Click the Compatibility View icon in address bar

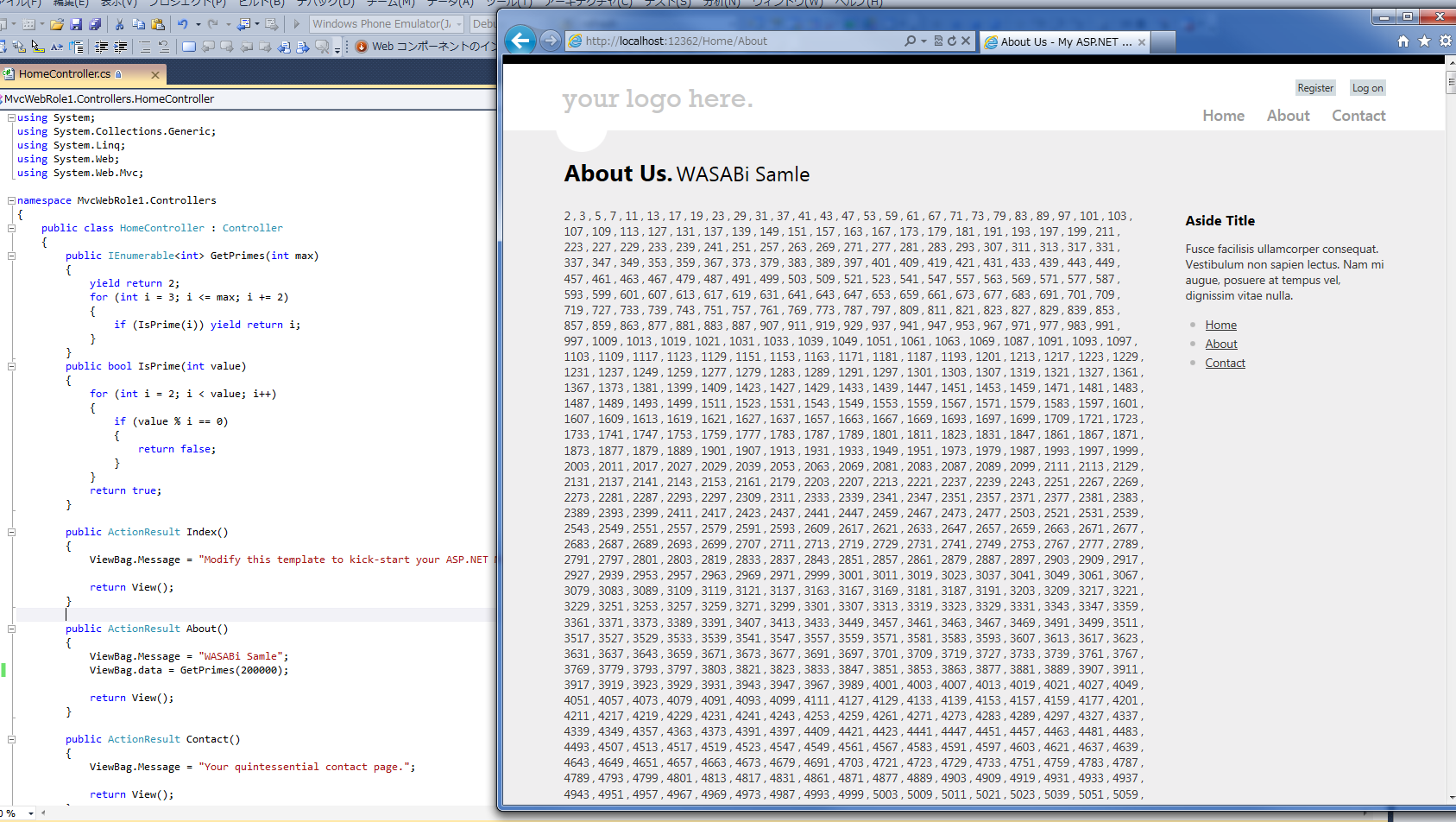[x=938, y=41]
